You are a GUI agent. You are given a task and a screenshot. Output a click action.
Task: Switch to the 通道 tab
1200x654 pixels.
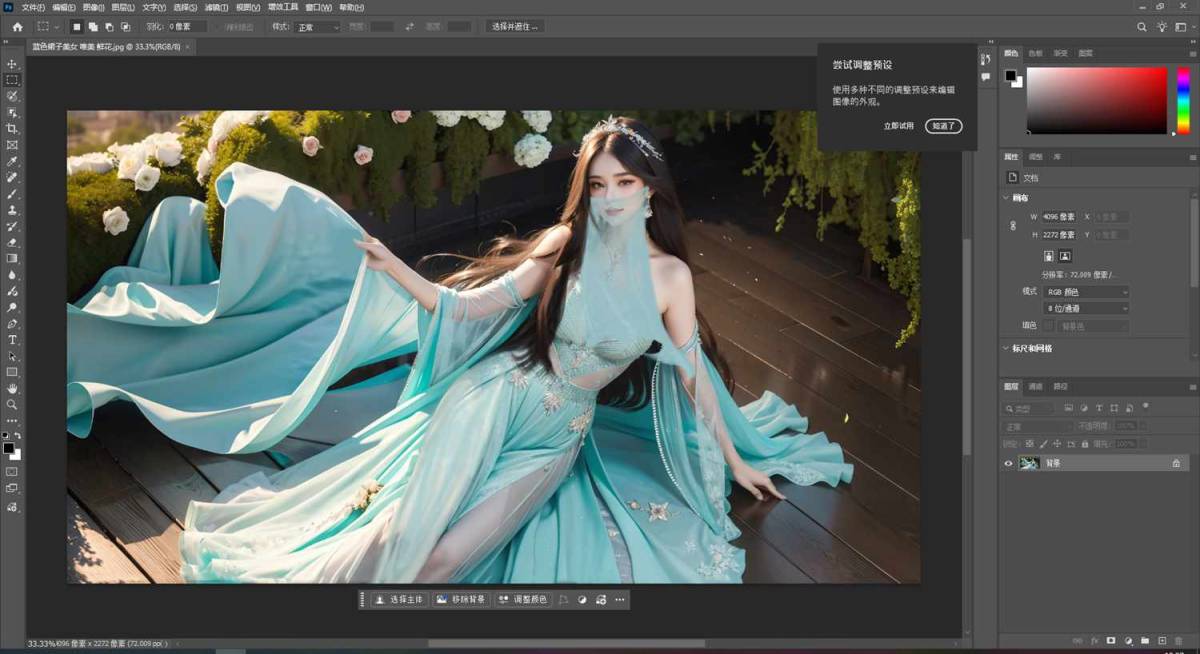1036,387
